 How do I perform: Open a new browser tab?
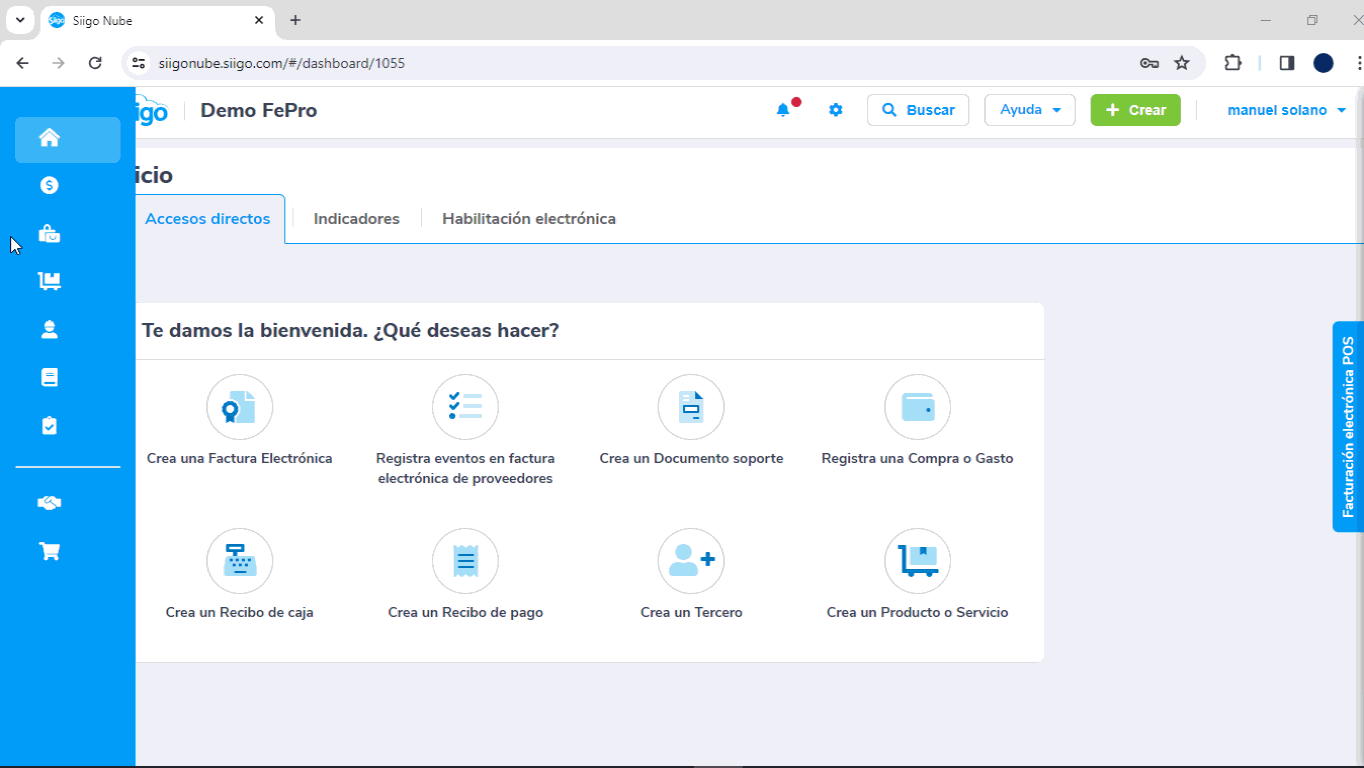[x=295, y=20]
